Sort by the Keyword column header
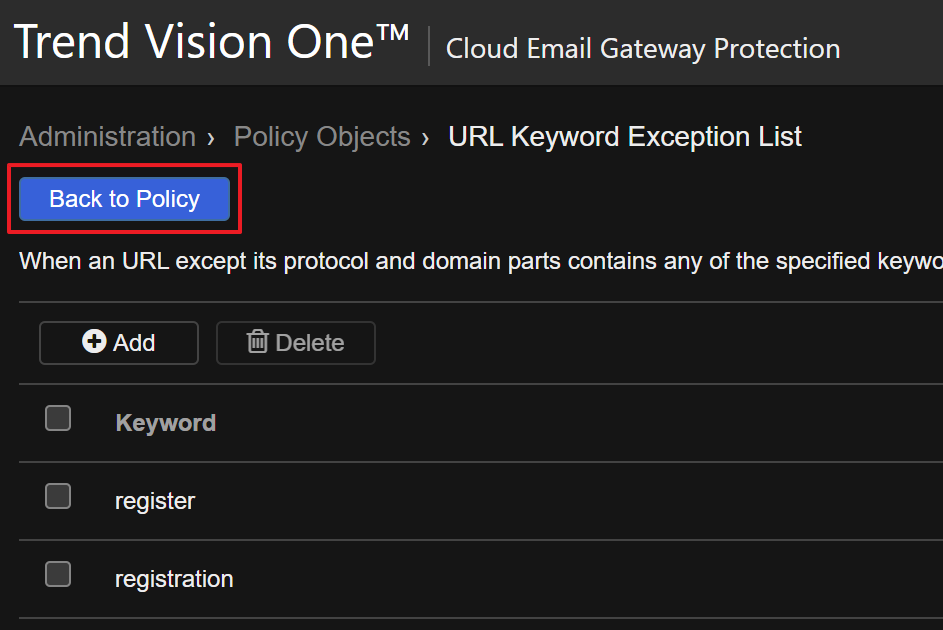The width and height of the screenshot is (943, 630). coord(165,423)
